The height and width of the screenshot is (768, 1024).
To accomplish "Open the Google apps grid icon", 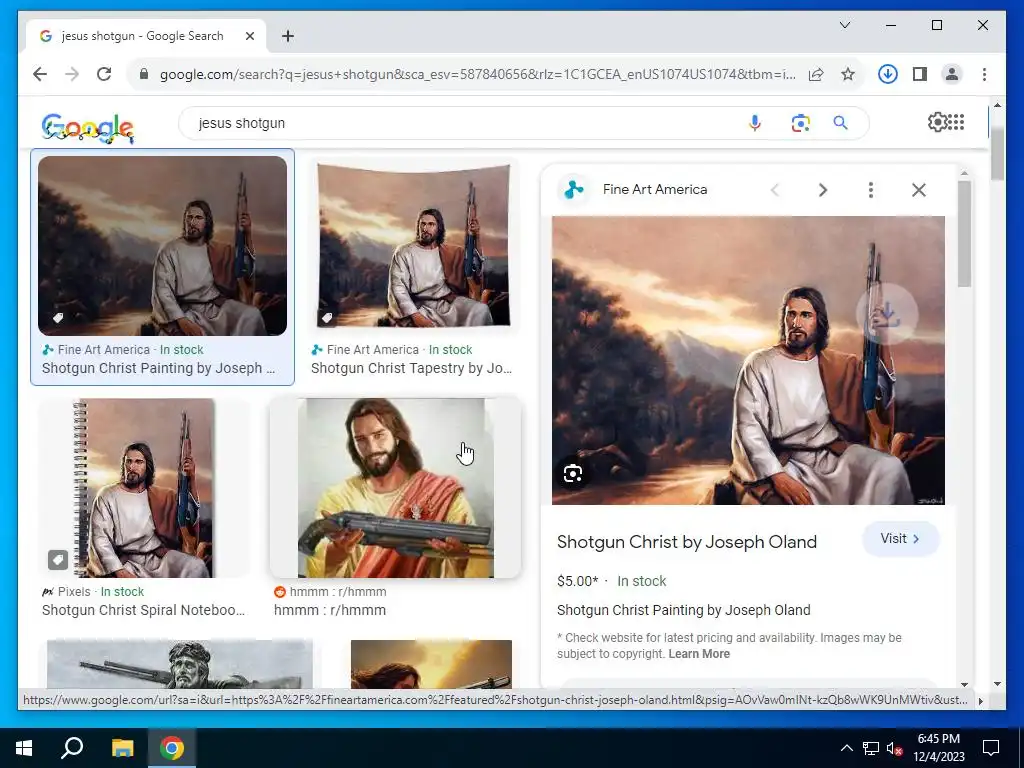I will tap(956, 122).
